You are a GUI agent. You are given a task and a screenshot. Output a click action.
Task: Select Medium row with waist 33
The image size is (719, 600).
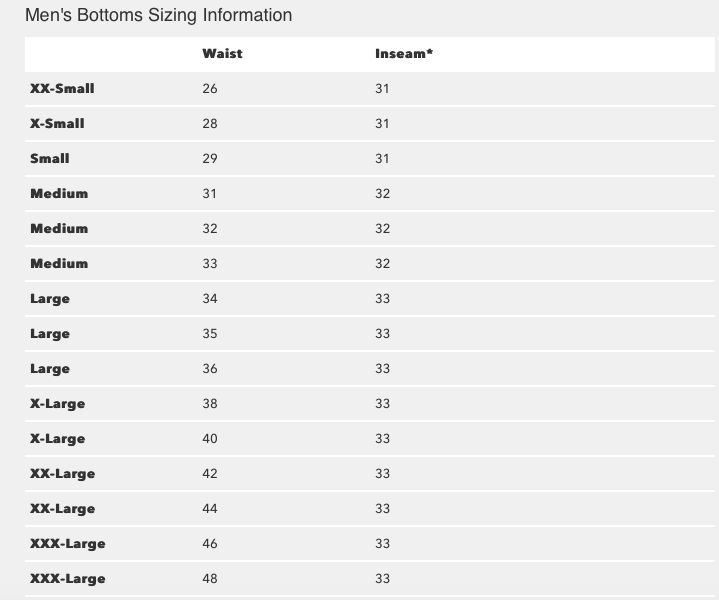pyautogui.click(x=370, y=264)
